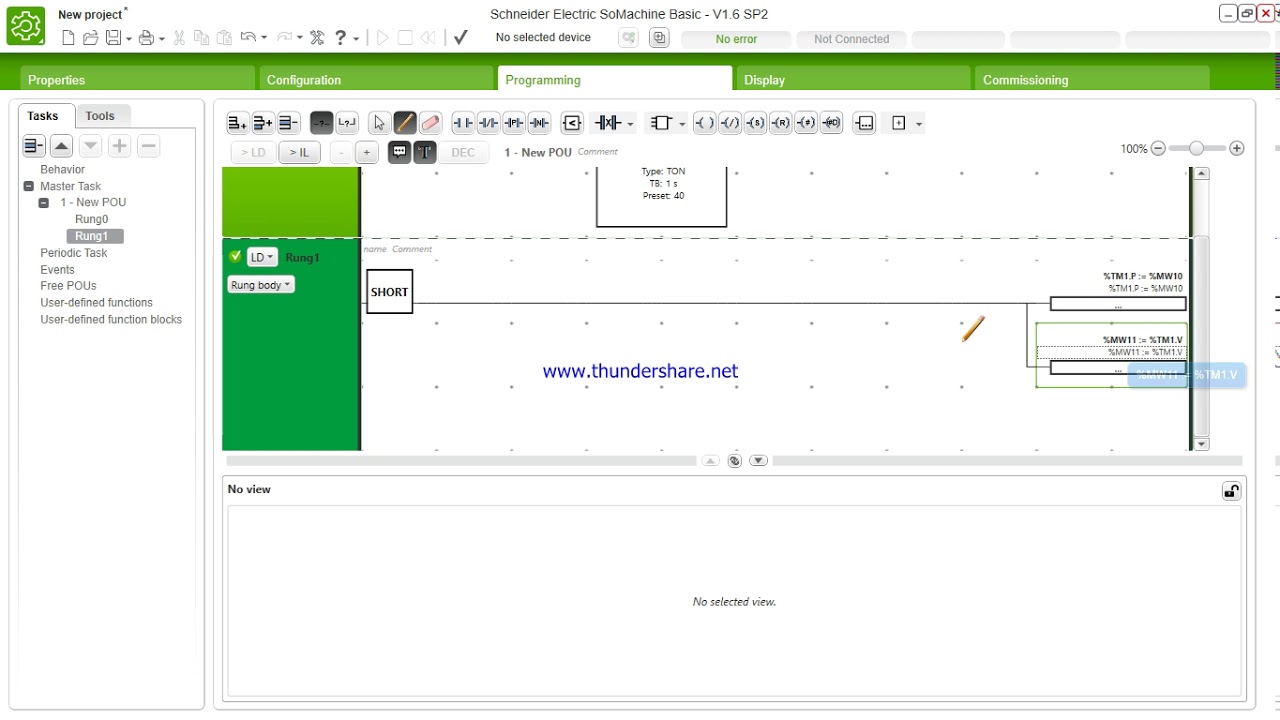Activate the draw line pencil tool
This screenshot has width=1280, height=720.
pos(405,123)
